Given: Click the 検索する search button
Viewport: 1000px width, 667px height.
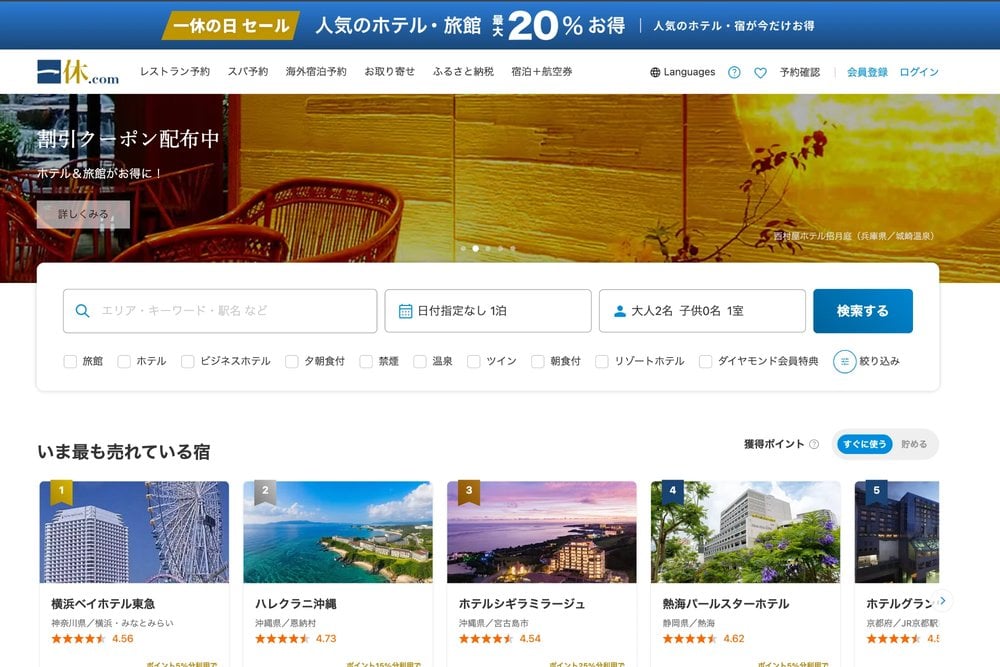Looking at the screenshot, I should pos(863,311).
